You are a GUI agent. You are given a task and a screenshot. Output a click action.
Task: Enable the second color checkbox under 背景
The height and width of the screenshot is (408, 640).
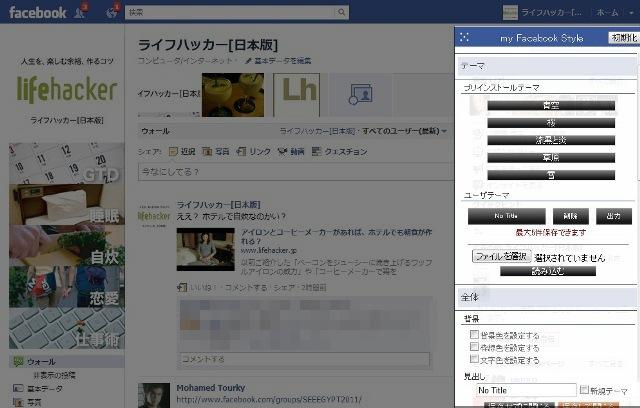[474, 347]
